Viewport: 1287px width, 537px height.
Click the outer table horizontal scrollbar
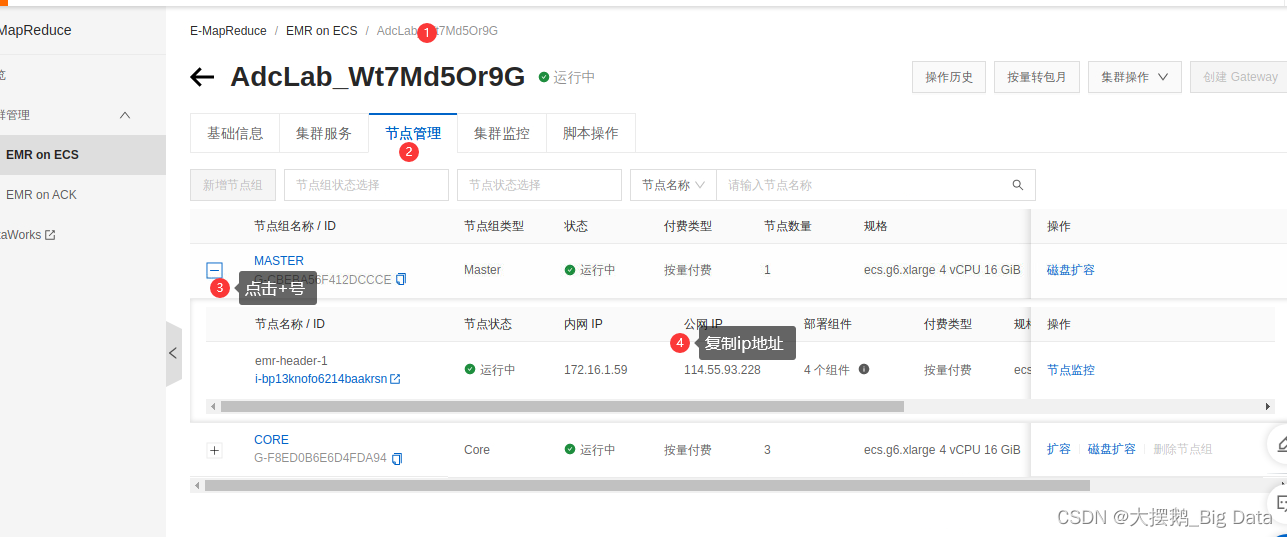[x=647, y=485]
